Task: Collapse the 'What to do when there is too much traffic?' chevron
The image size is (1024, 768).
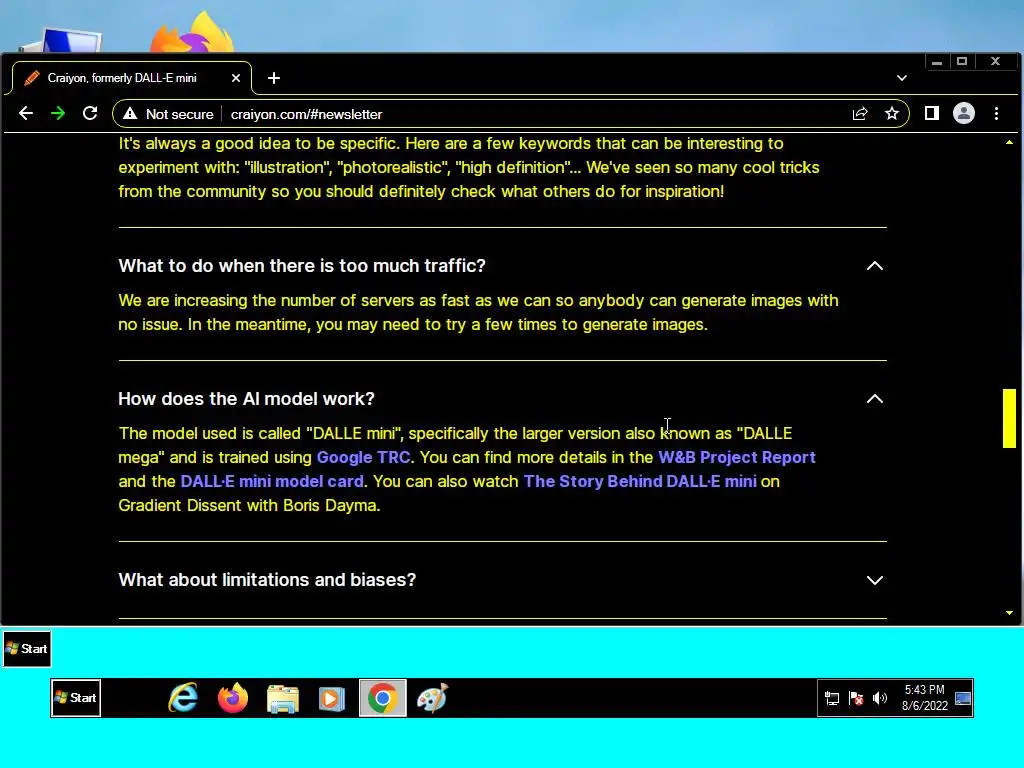Action: [x=874, y=266]
